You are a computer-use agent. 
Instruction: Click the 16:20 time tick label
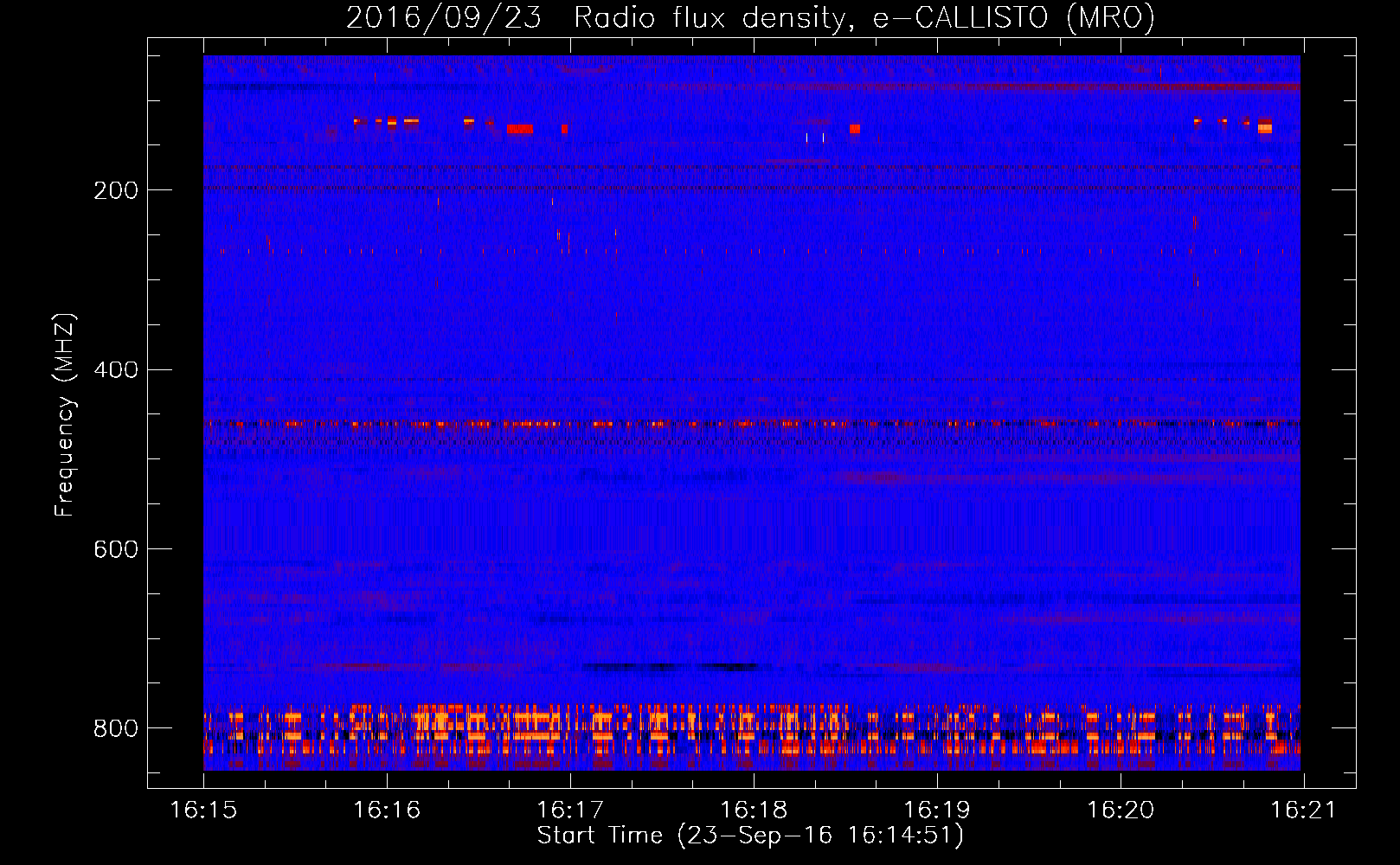pos(1121,810)
